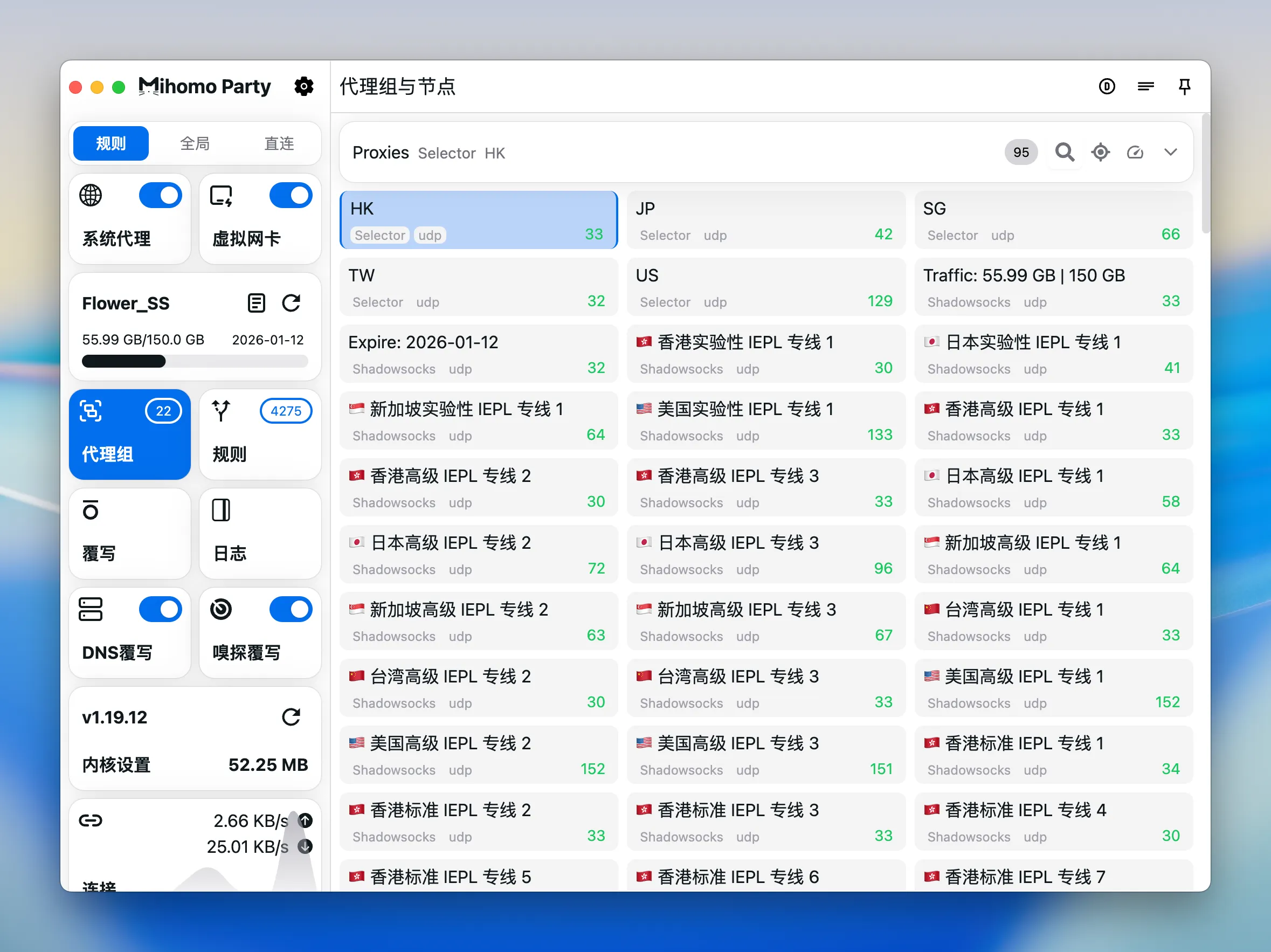Open the 规则 rules page card
Image resolution: width=1271 pixels, height=952 pixels.
coord(260,434)
